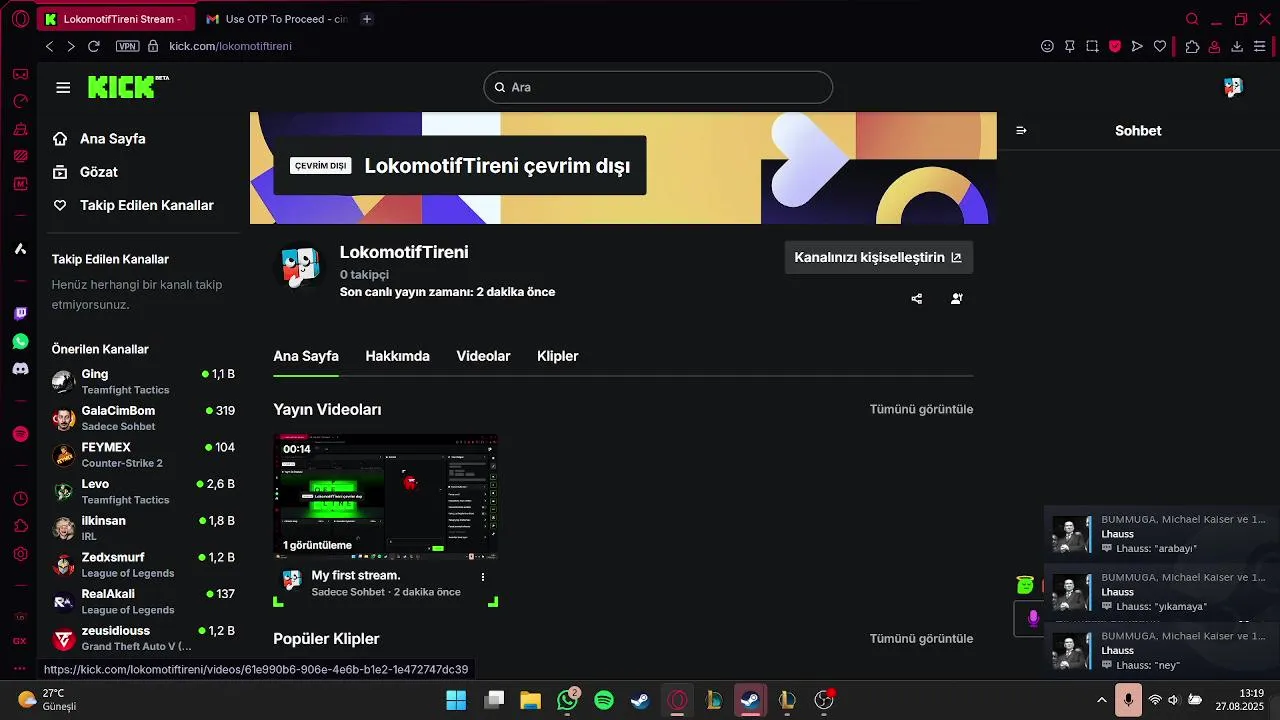The width and height of the screenshot is (1280, 720).
Task: Open Opera Easy Setup sliders icon
Action: pos(1260,46)
